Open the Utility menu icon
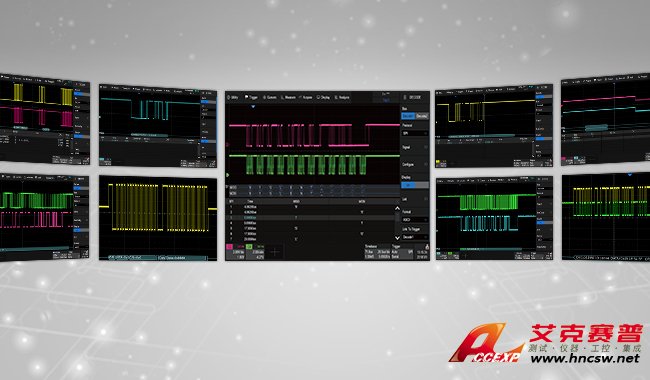 (x=231, y=97)
